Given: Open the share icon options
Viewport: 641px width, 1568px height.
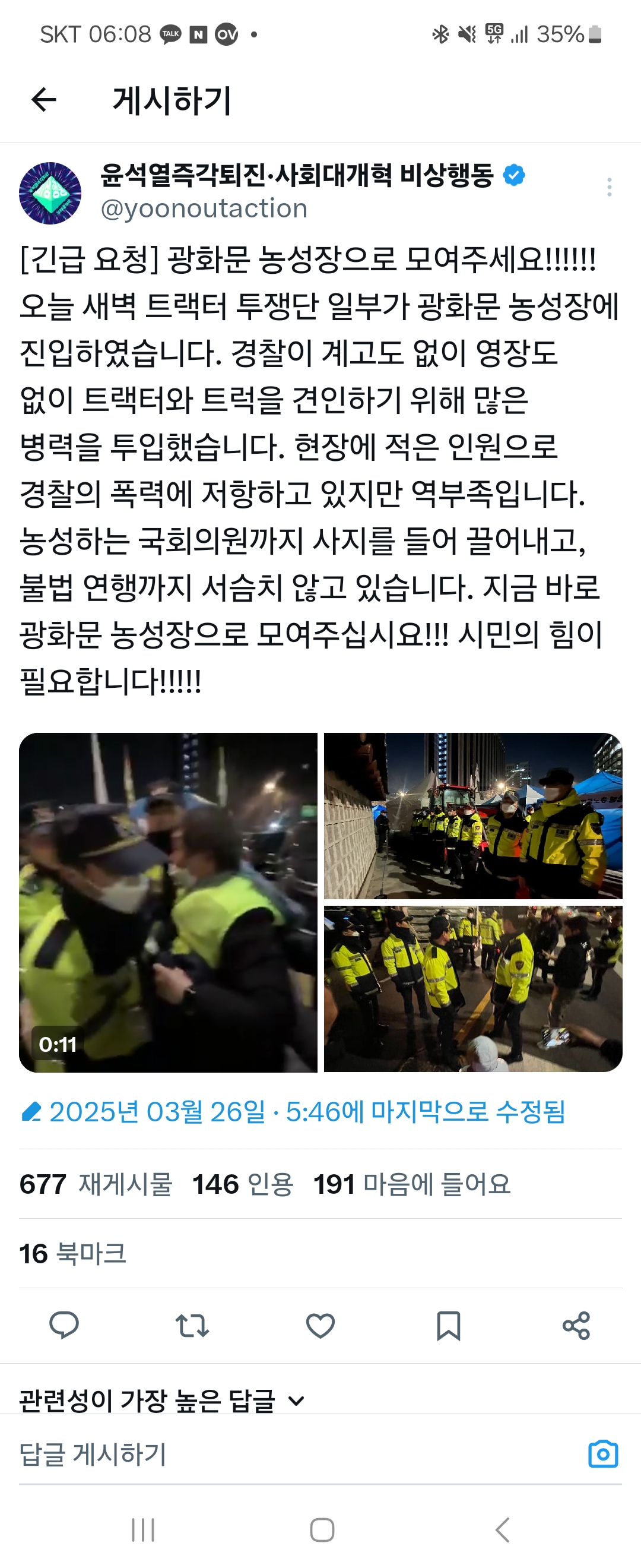Looking at the screenshot, I should click(x=576, y=1325).
